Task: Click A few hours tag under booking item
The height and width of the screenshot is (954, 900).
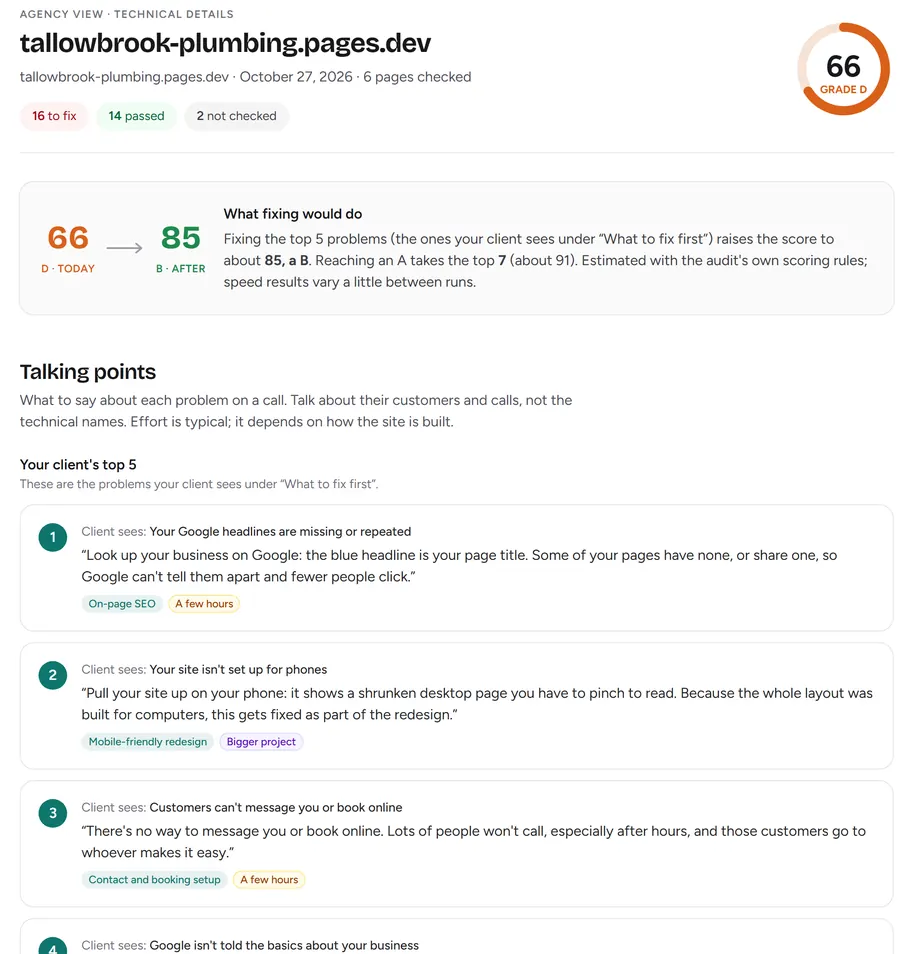Action: pyautogui.click(x=269, y=880)
